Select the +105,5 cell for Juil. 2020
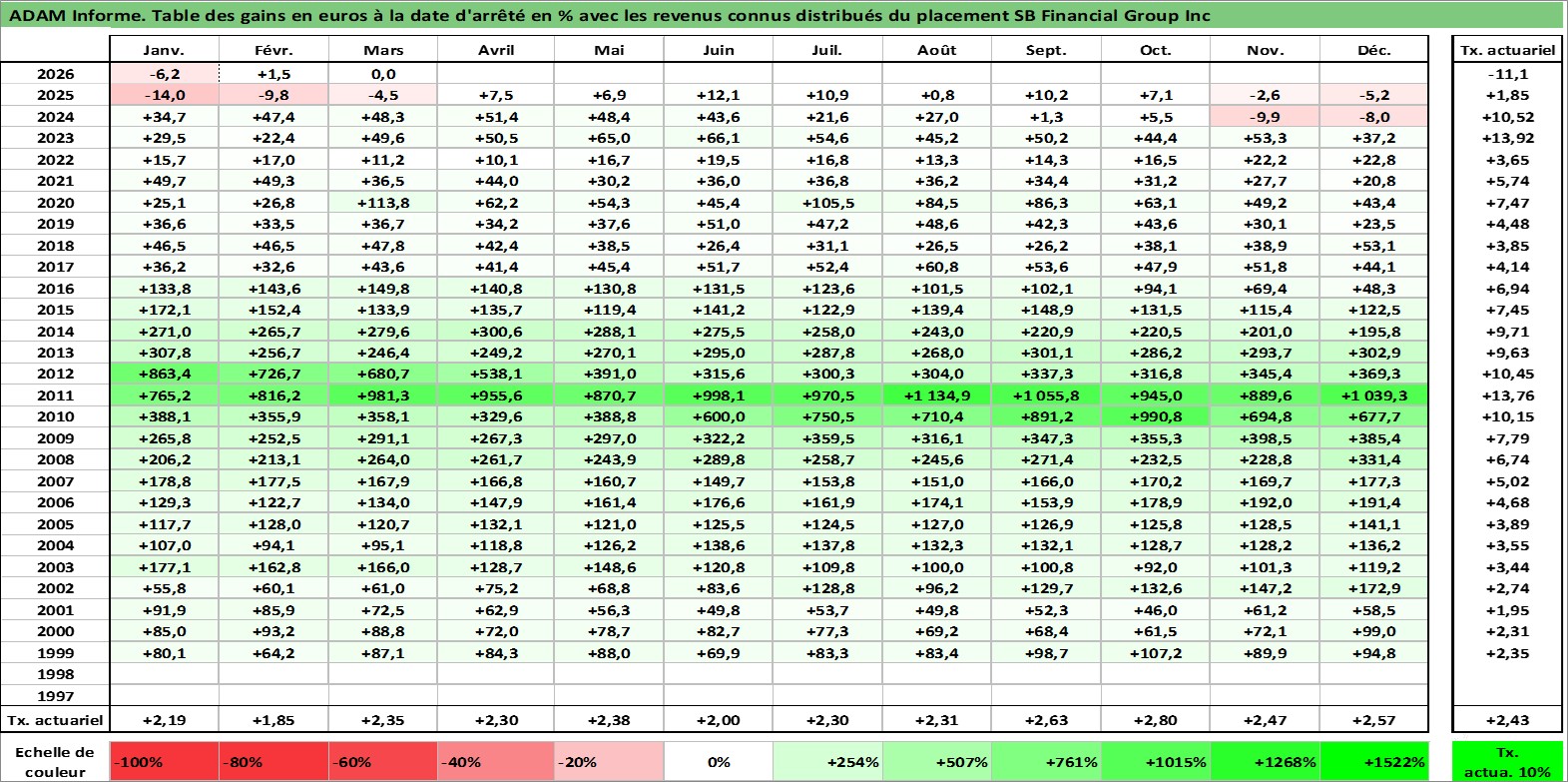1568x782 pixels. pos(827,203)
